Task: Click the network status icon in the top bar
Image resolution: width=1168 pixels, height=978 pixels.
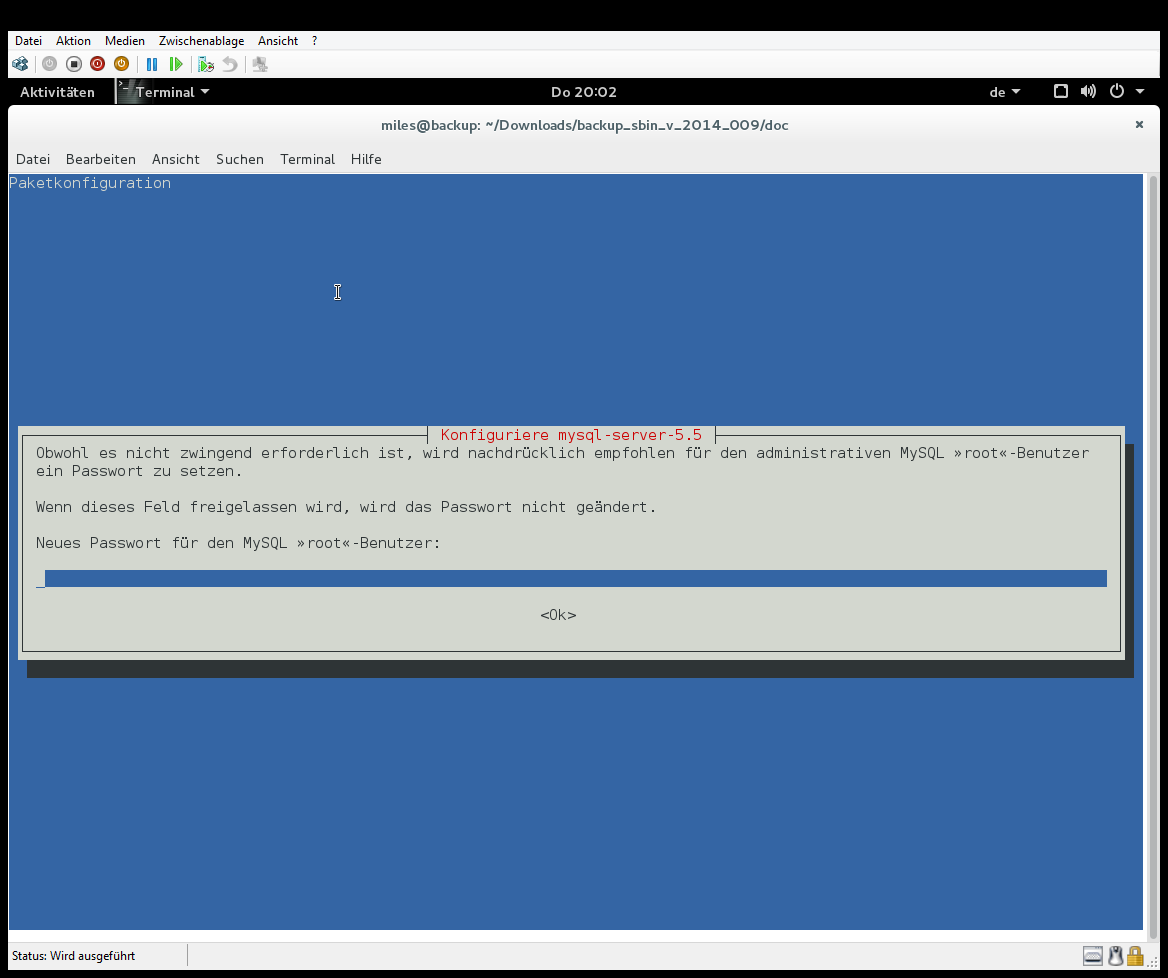Action: (x=1061, y=92)
